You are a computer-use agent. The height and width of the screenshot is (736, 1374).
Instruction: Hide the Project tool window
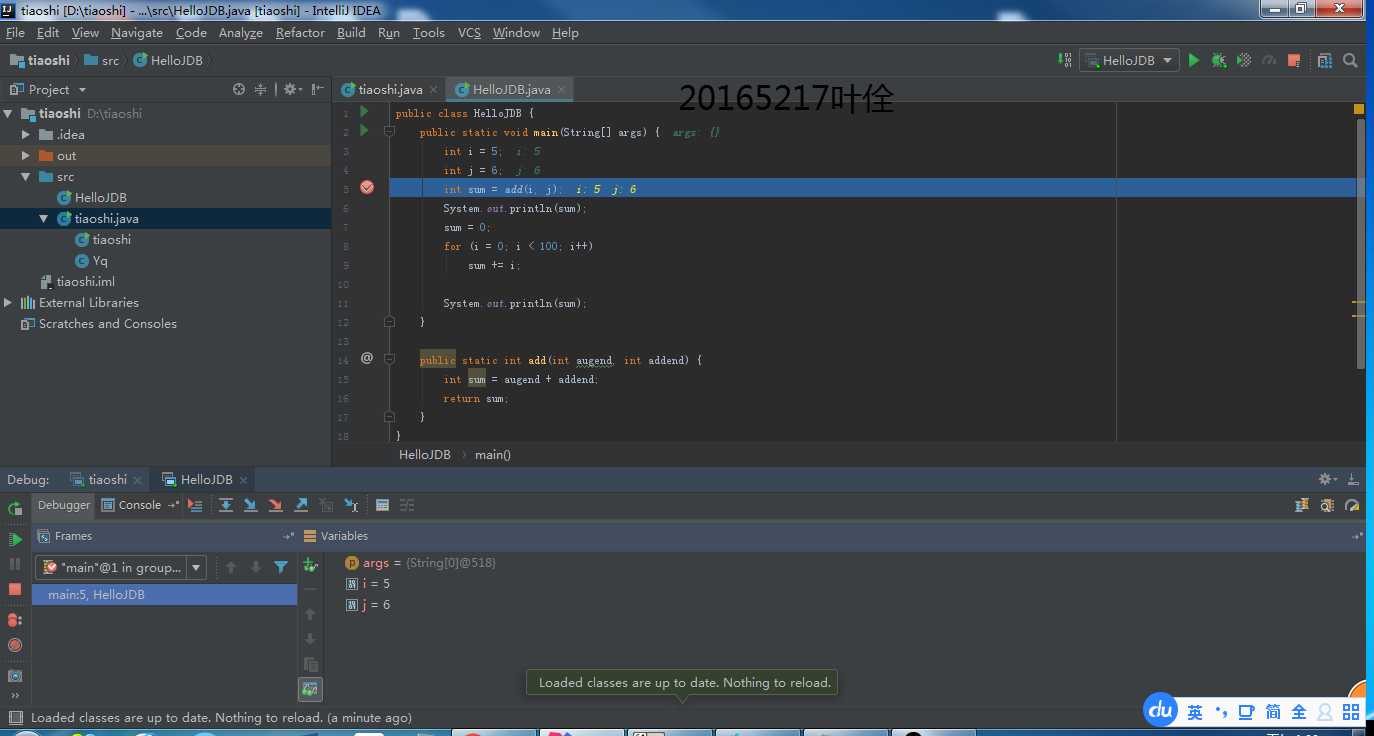click(x=318, y=89)
